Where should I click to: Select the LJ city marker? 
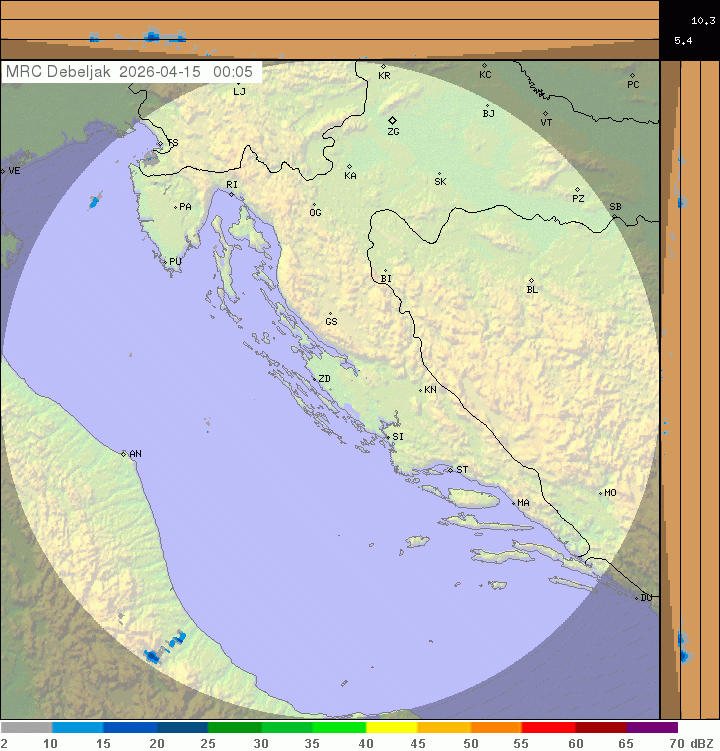pos(236,82)
